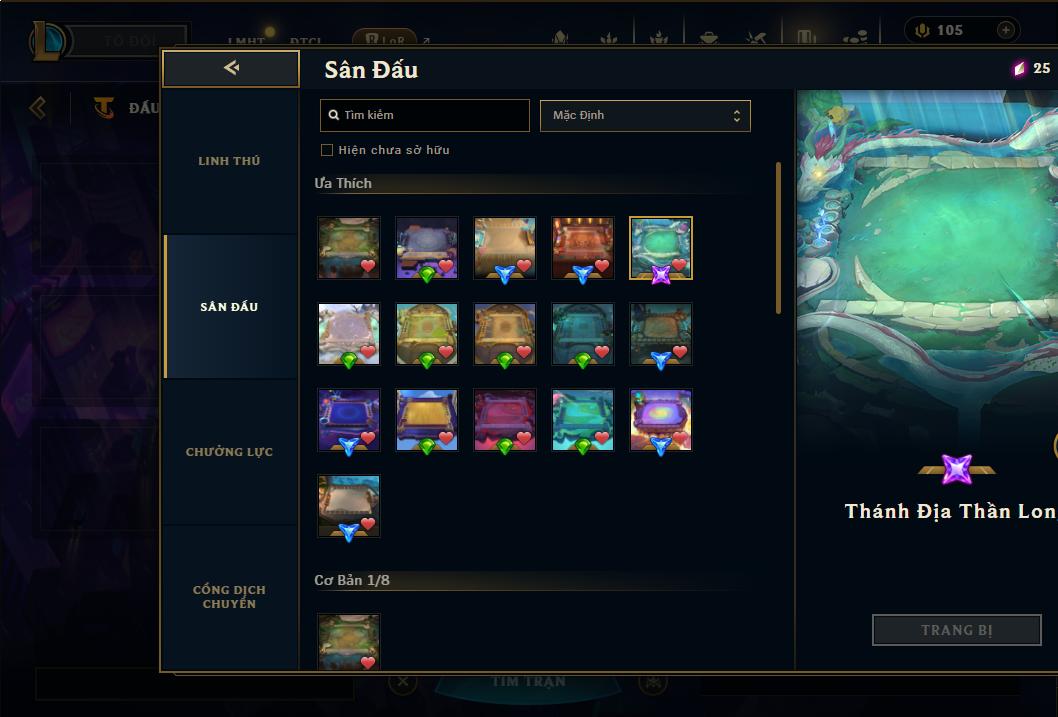Toggle the Hiện chưa sở hữu checkbox
The image size is (1058, 717).
(x=327, y=150)
